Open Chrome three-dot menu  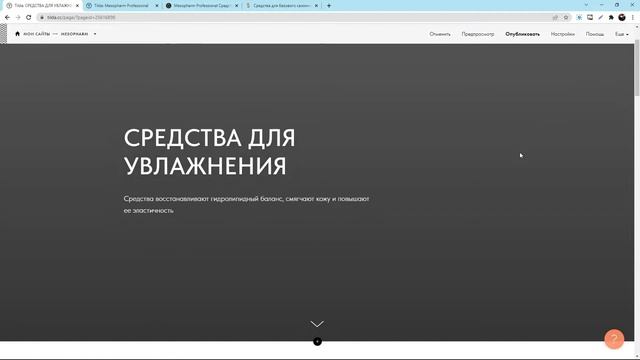(x=633, y=18)
